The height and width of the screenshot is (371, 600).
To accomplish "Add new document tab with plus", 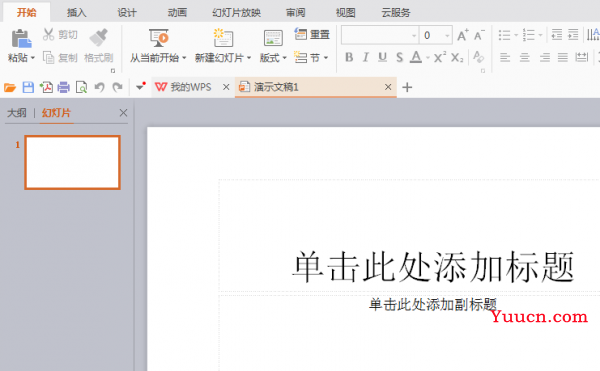I will (407, 87).
